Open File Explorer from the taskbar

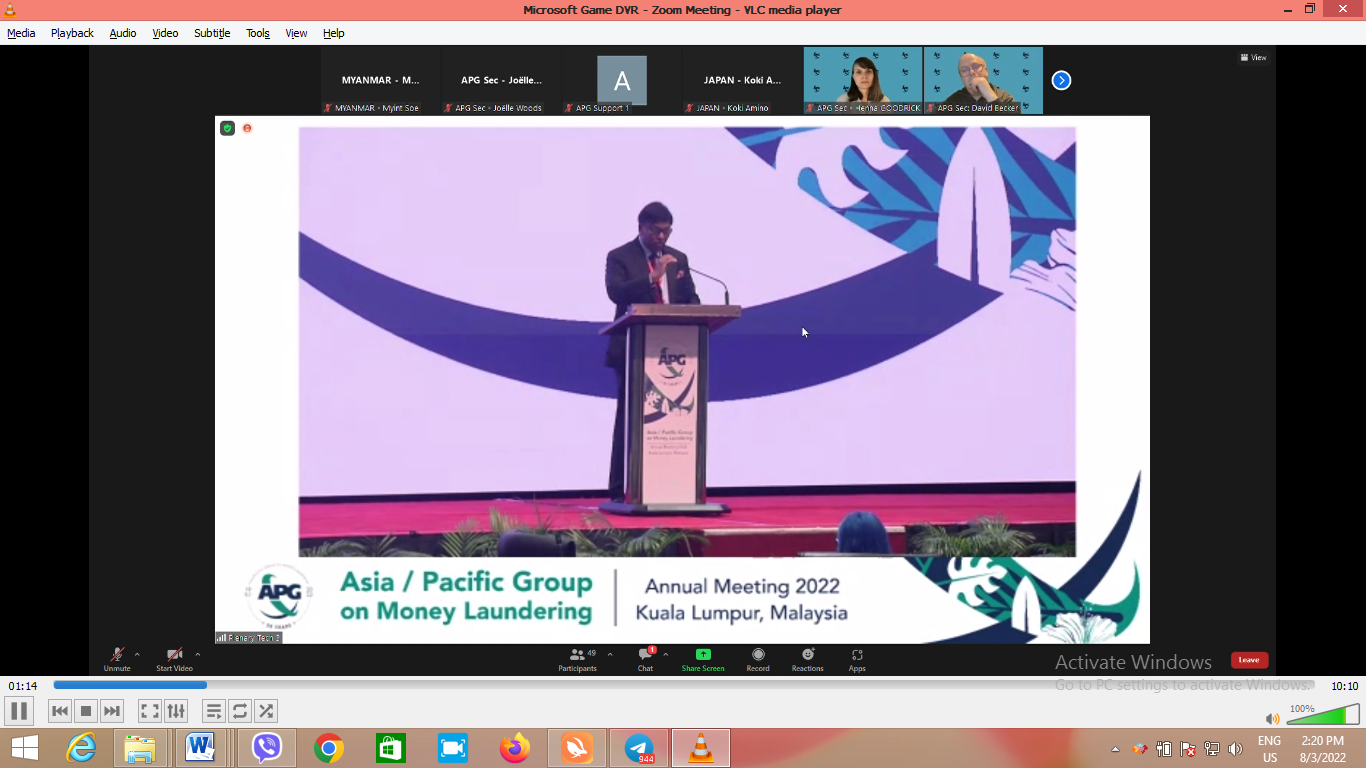[140, 748]
